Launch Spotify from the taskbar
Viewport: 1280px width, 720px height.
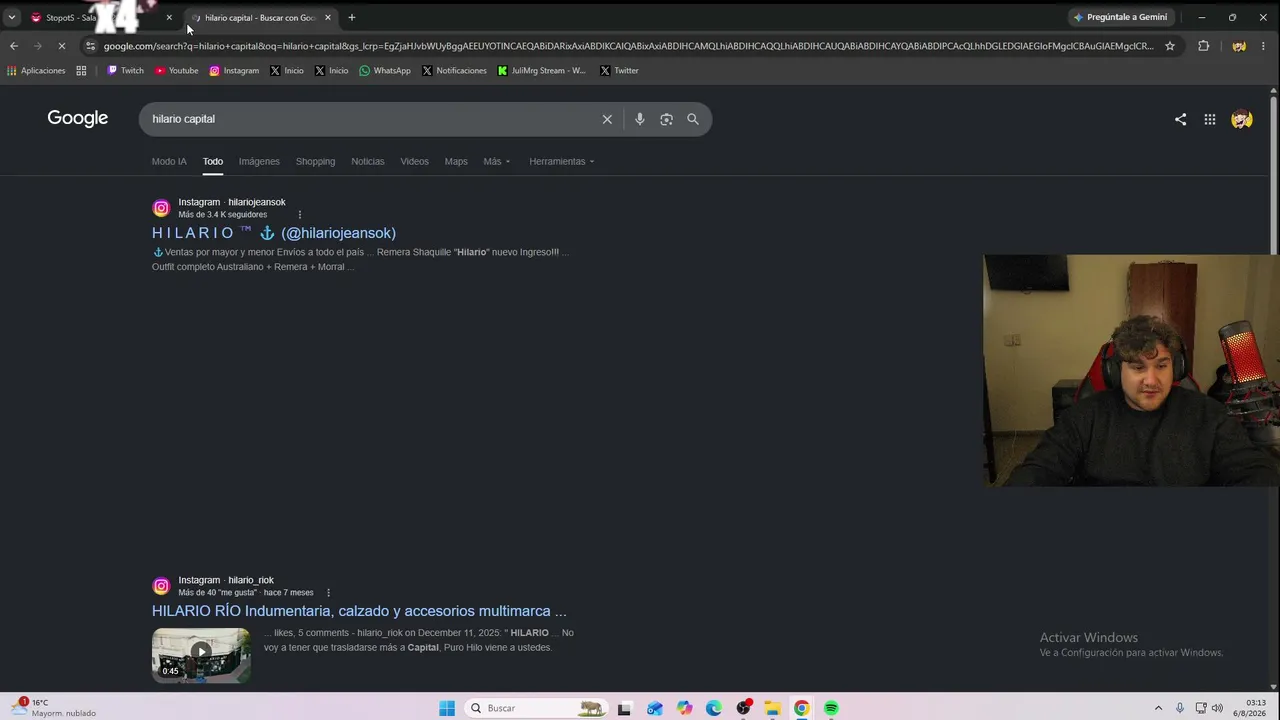831,708
